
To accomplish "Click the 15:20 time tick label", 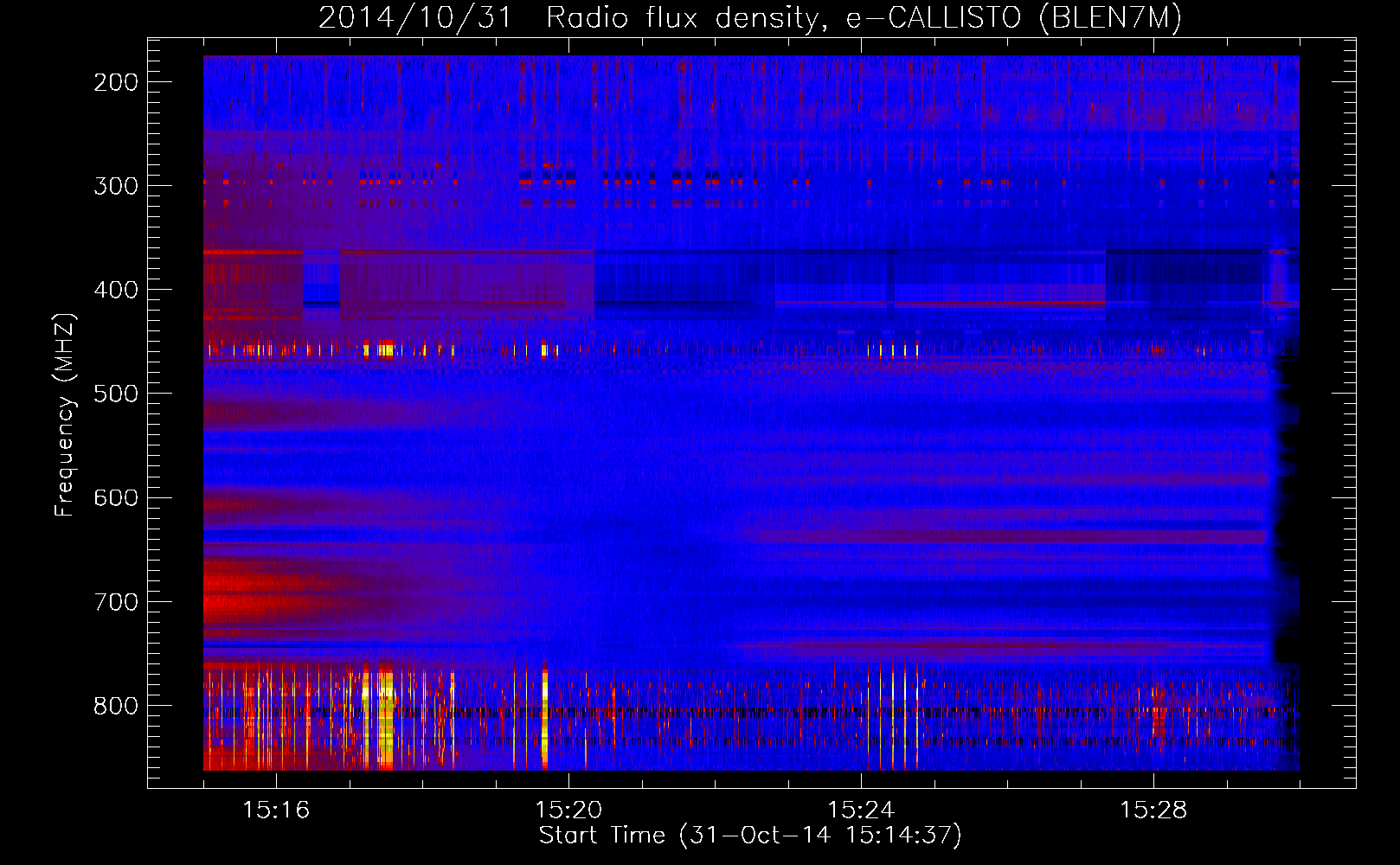I will click(568, 810).
